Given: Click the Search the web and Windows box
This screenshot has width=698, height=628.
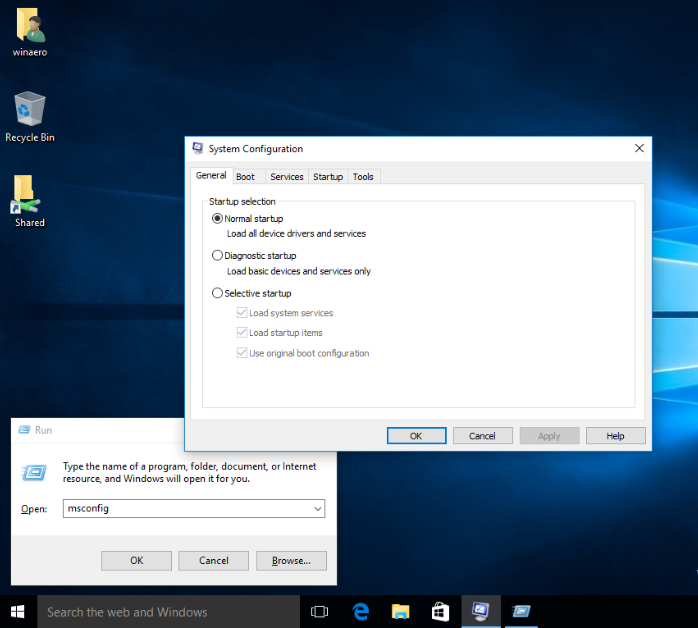Looking at the screenshot, I should 168,612.
